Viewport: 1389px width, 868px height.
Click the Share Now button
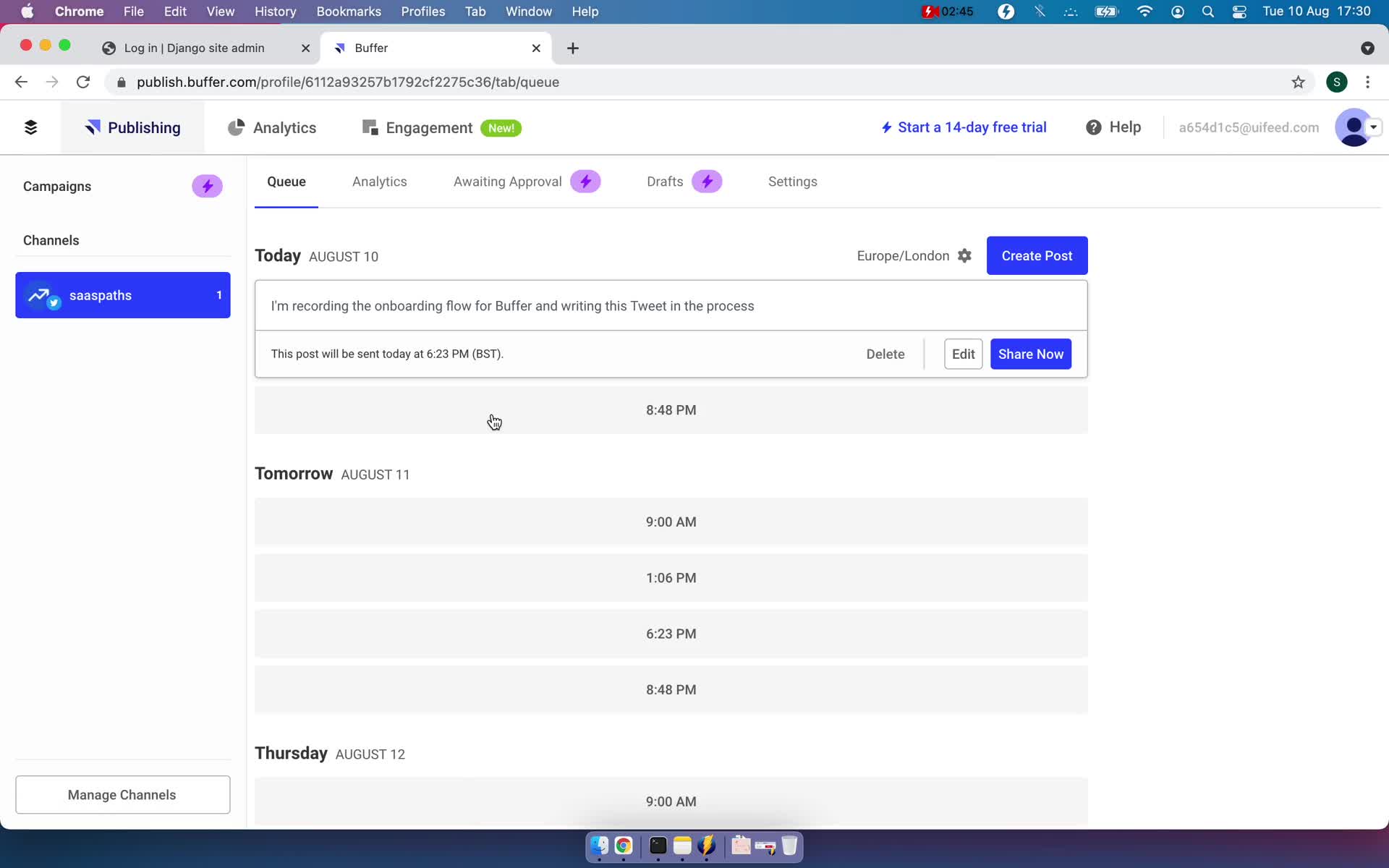[1031, 353]
